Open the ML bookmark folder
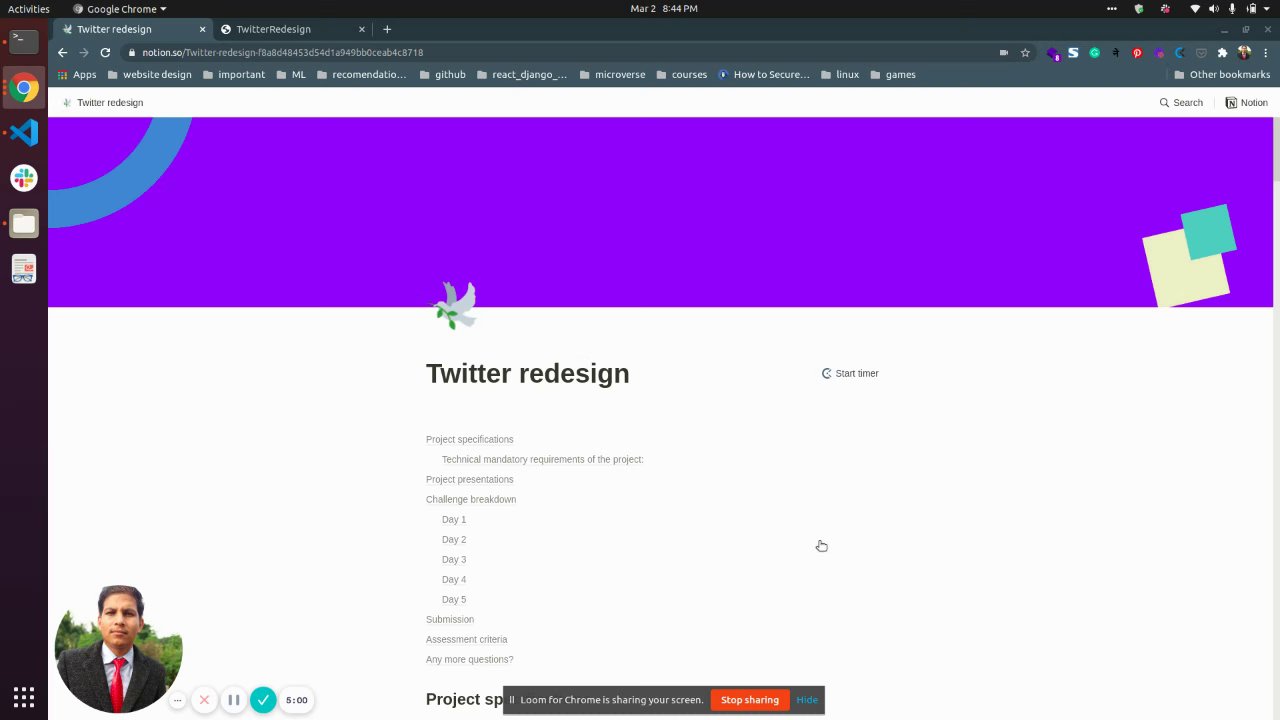 tap(290, 75)
